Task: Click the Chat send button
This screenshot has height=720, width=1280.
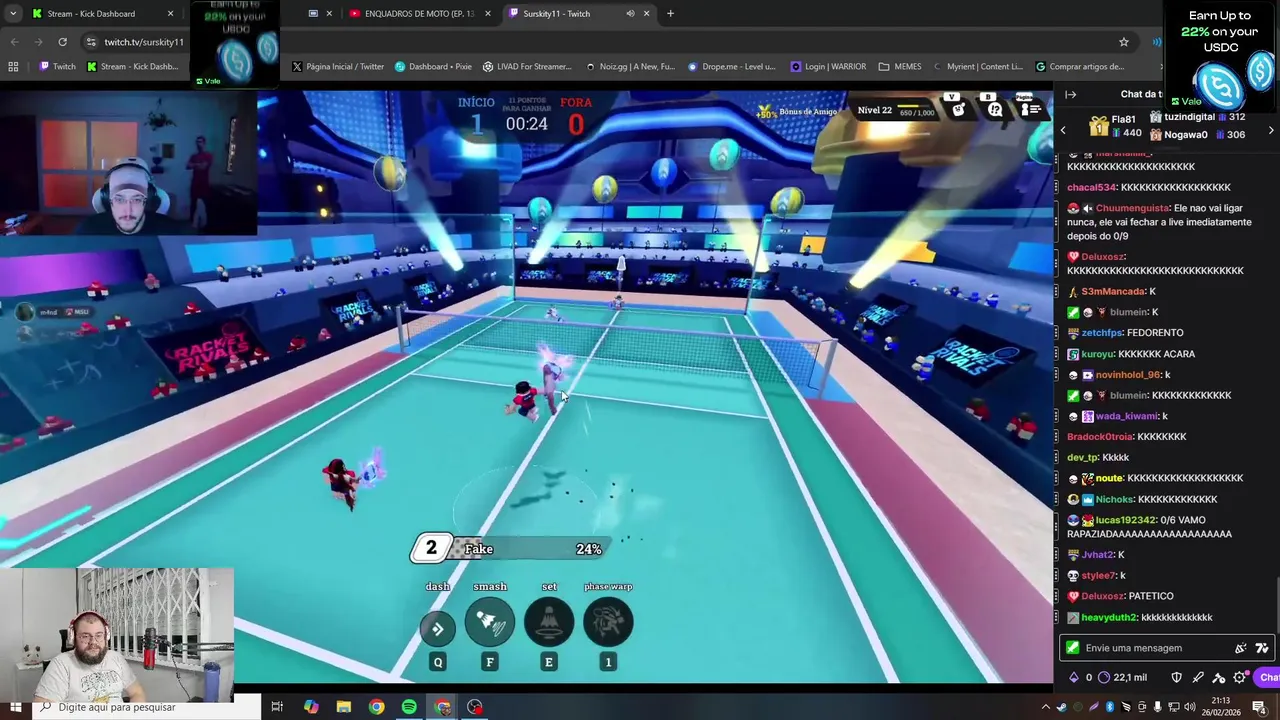Action: [x=1269, y=678]
